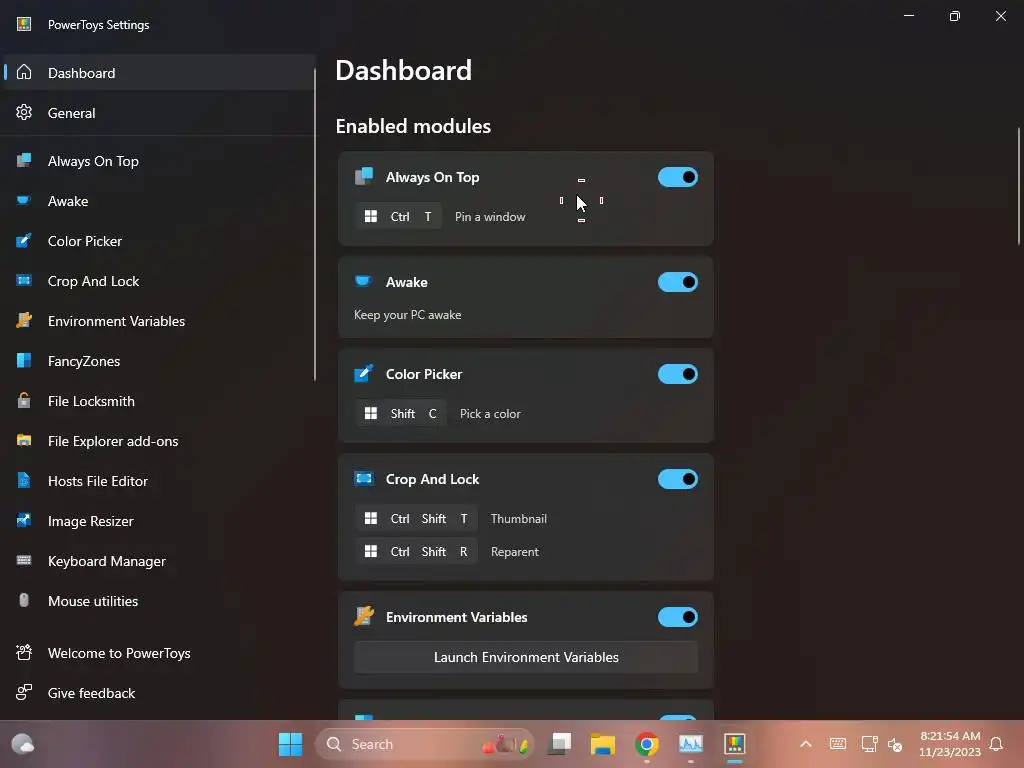Click the Reparent Win Ctrl Shift R shortcut
This screenshot has height=768, width=1024.
pyautogui.click(x=416, y=551)
